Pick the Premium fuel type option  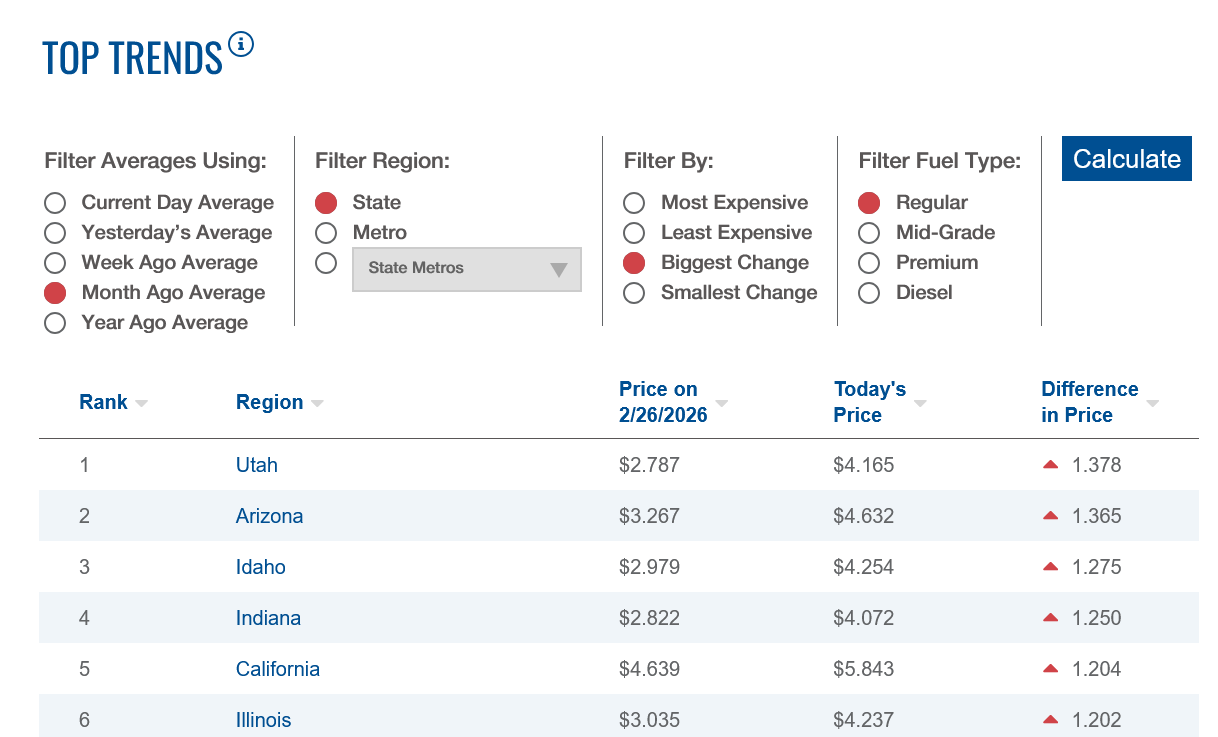click(x=869, y=263)
